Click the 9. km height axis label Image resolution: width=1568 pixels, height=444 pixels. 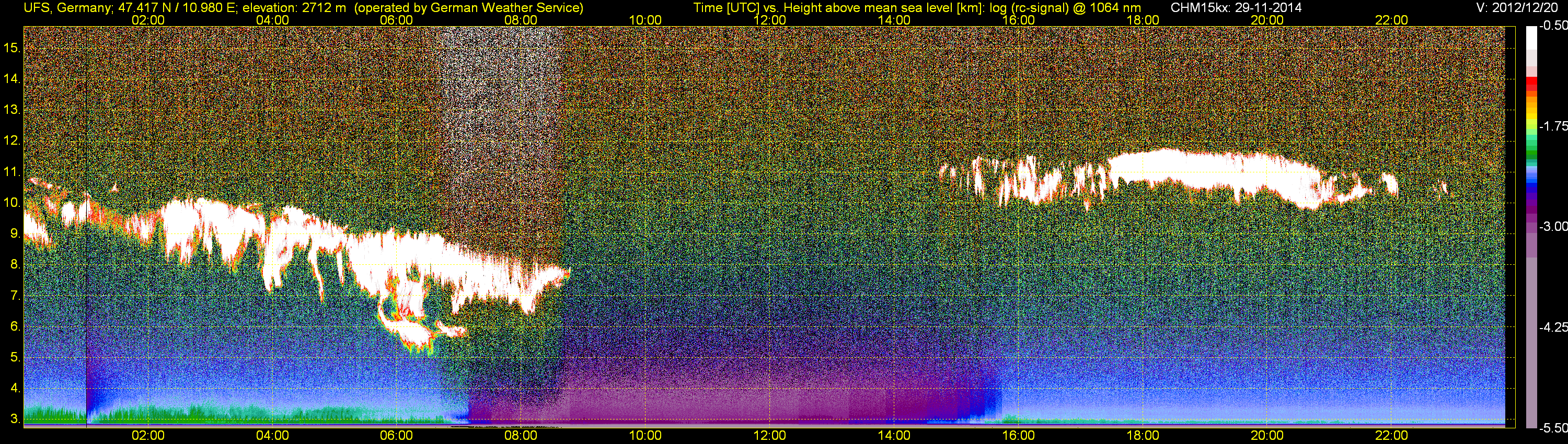click(15, 233)
